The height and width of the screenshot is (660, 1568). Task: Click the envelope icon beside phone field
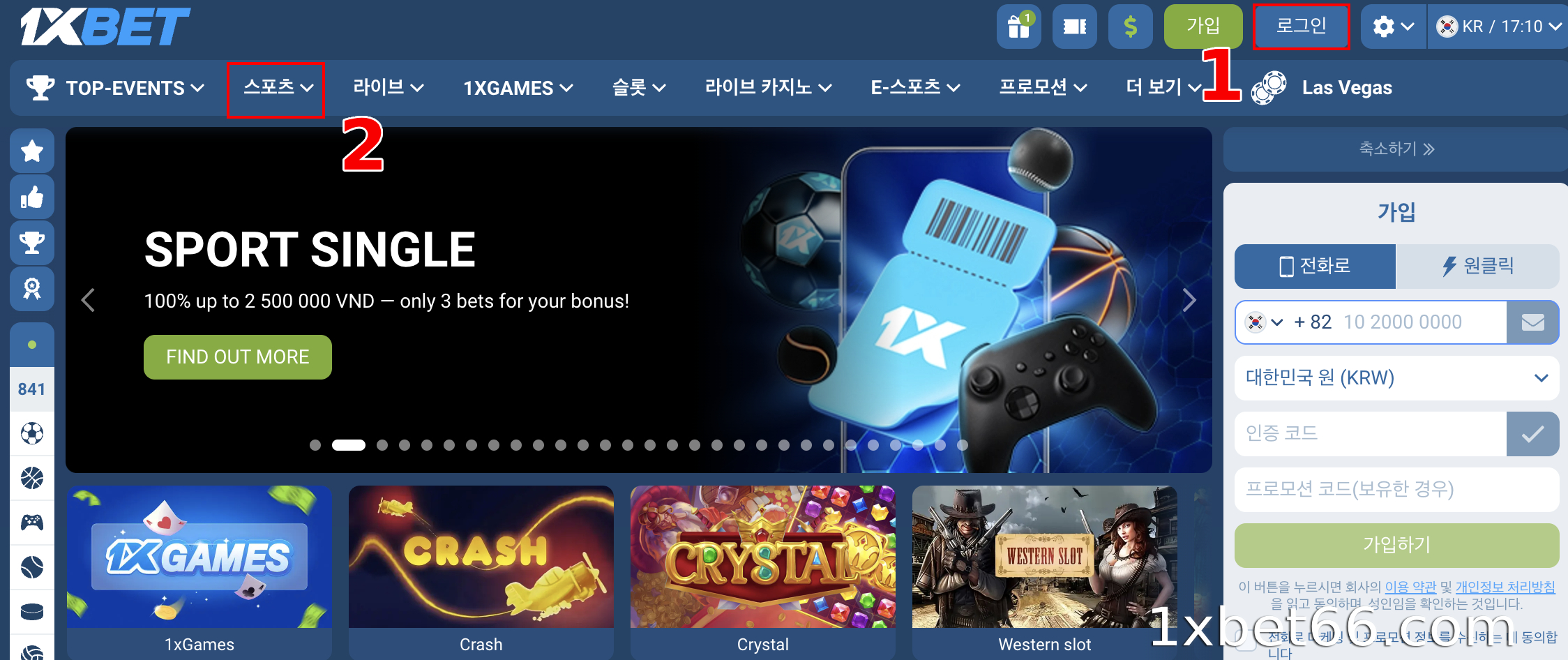coord(1532,322)
